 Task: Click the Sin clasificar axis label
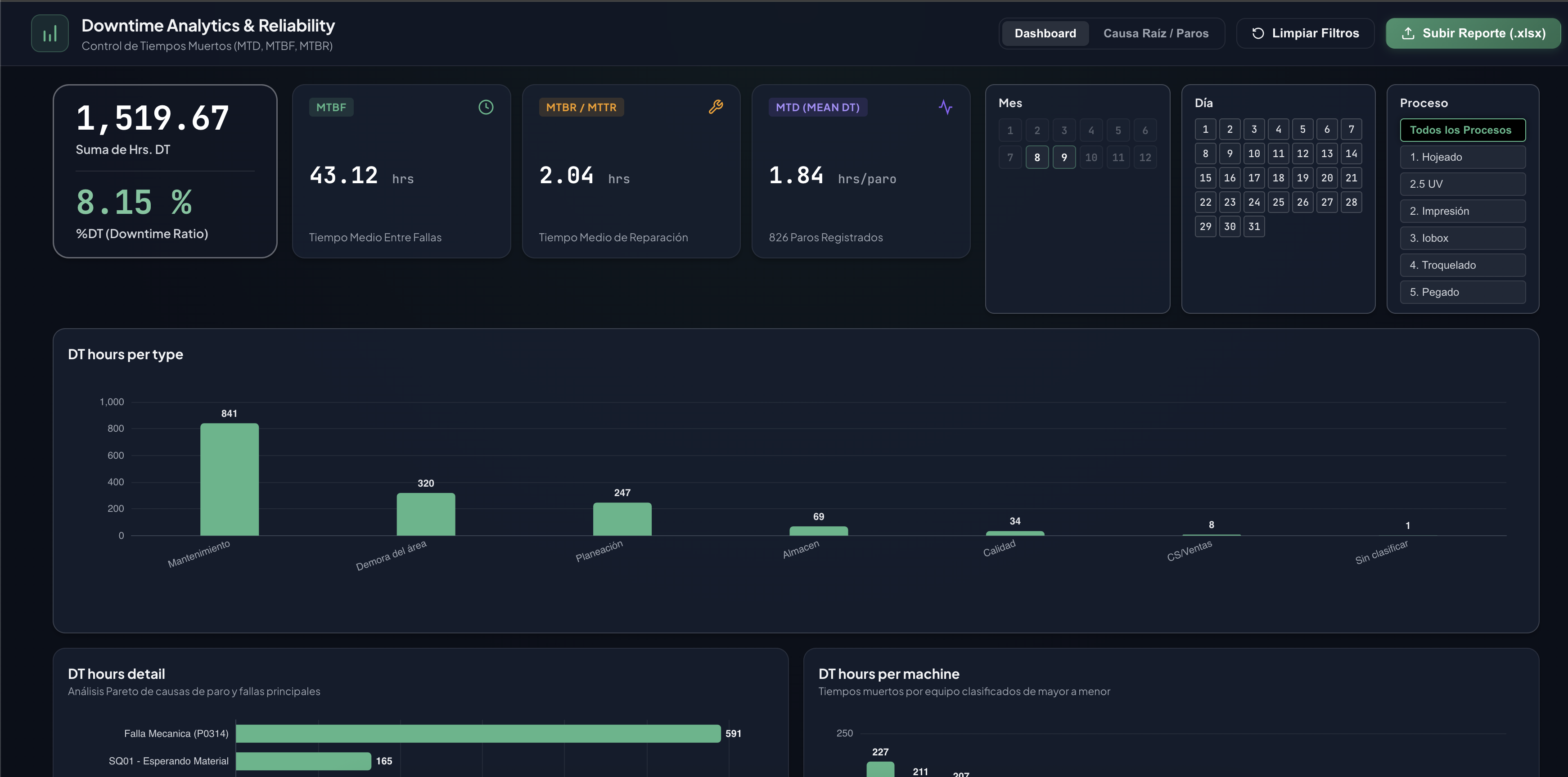(1381, 552)
